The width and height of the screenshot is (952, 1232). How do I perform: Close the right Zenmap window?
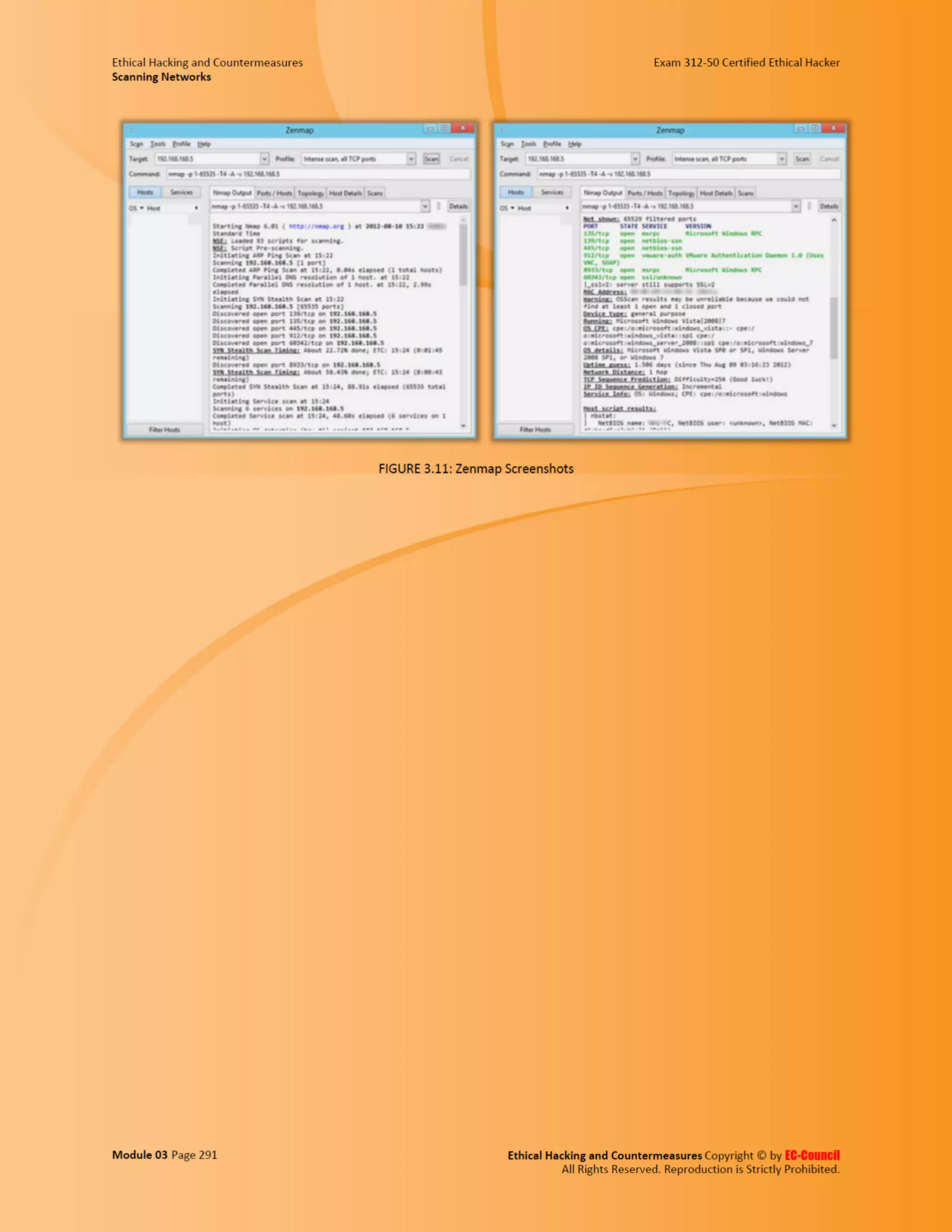[833, 129]
